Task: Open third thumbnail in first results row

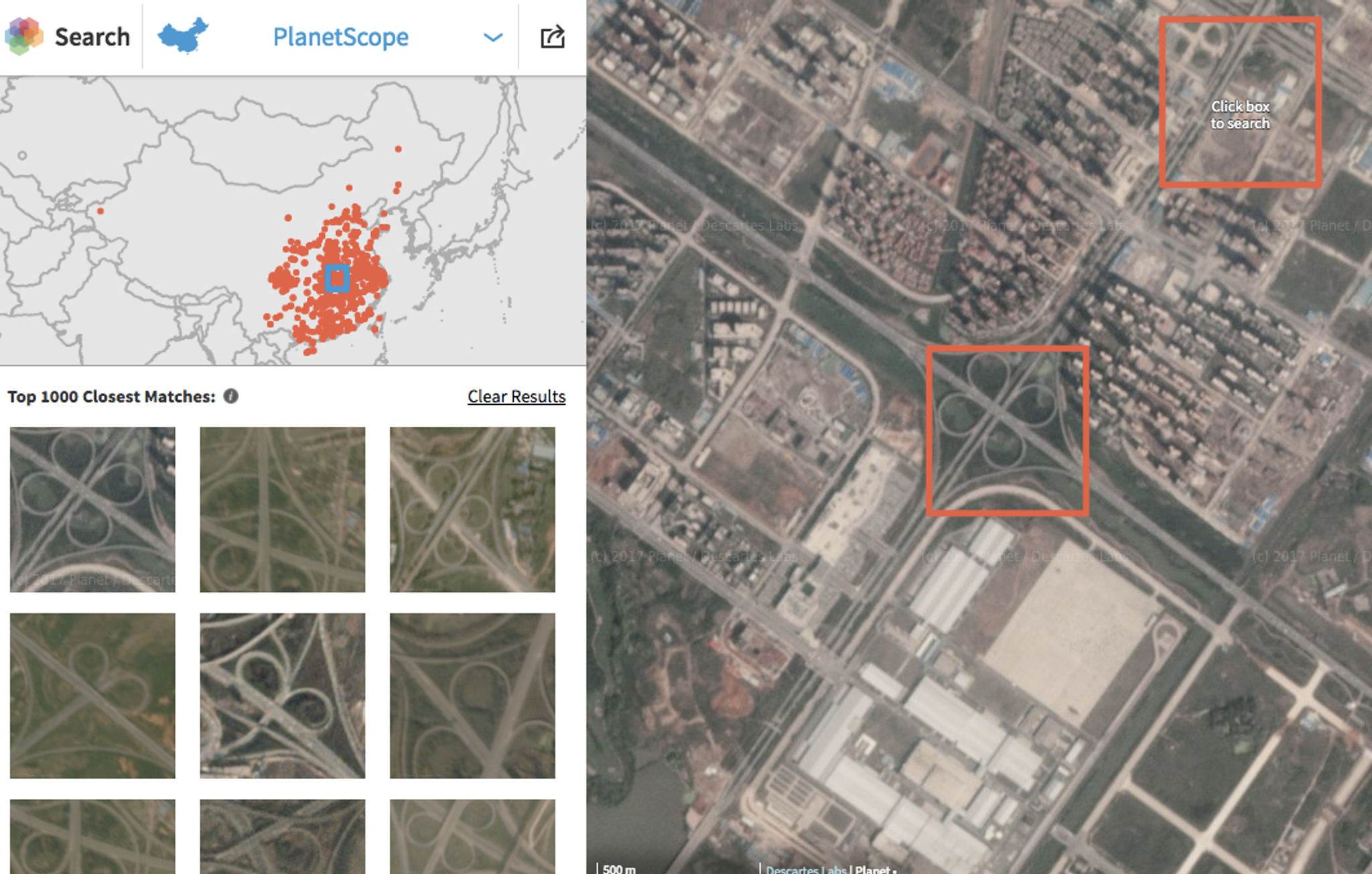Action: (472, 509)
